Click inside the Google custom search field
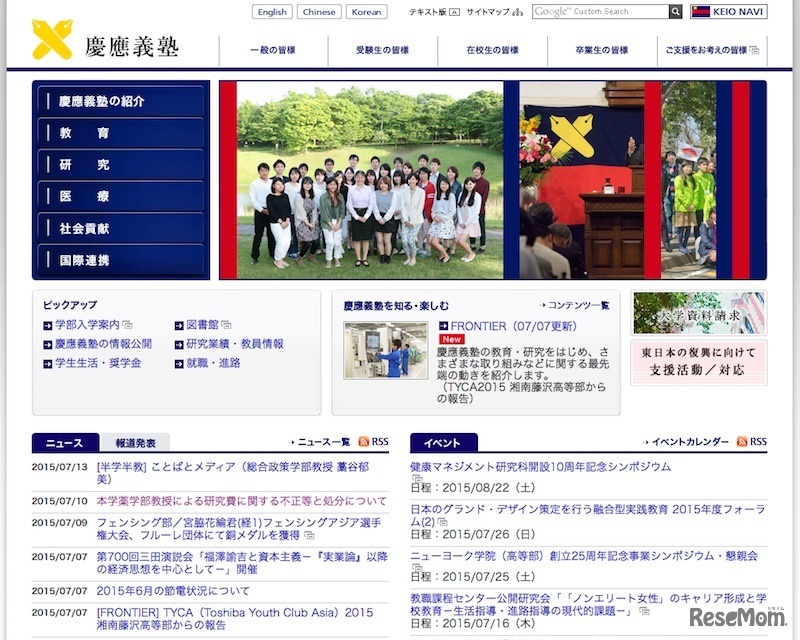 [x=600, y=12]
